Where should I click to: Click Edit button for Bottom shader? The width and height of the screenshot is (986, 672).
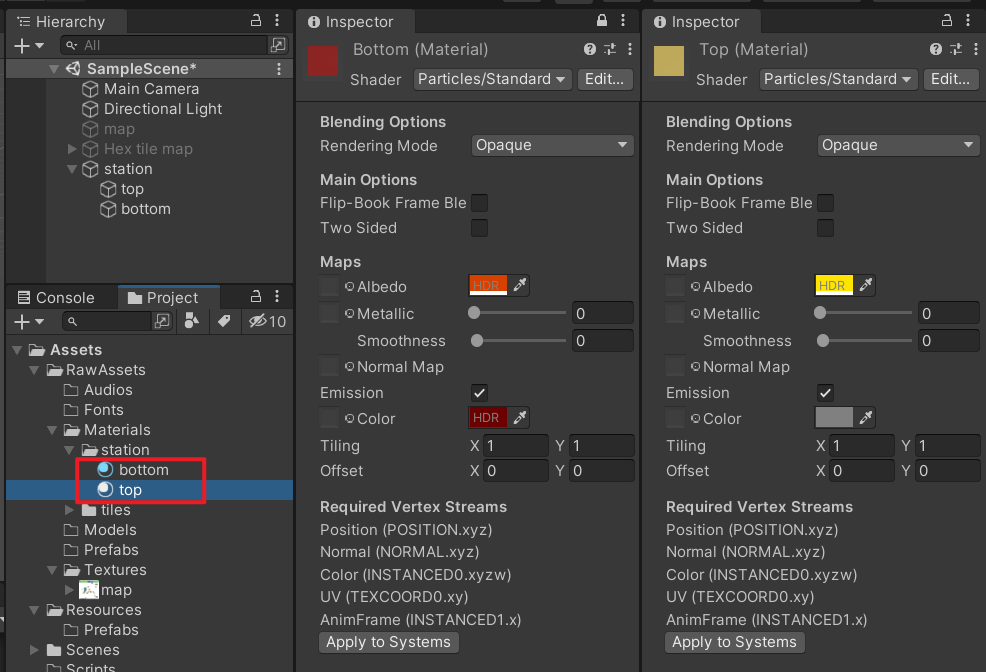(x=604, y=79)
